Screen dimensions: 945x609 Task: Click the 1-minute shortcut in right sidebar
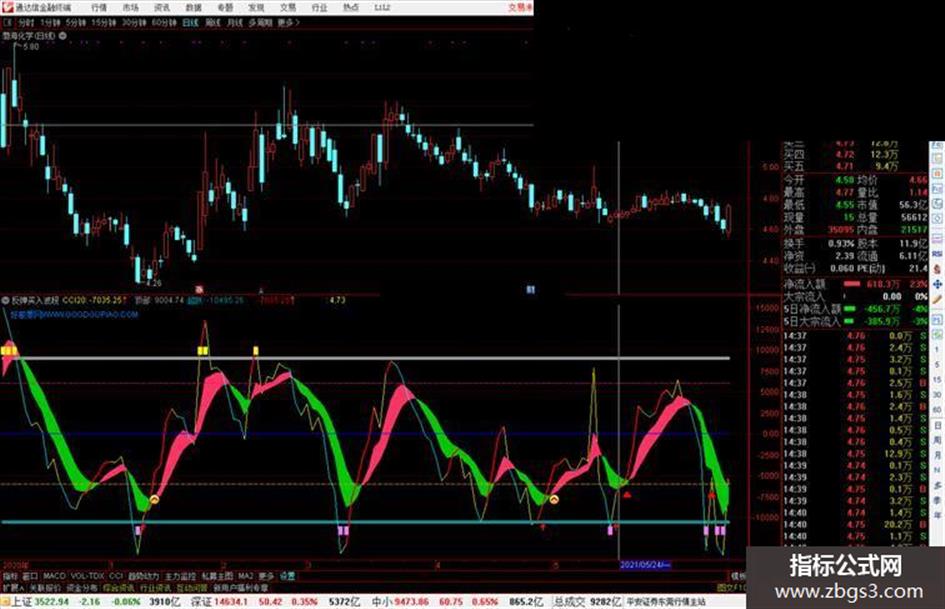click(x=937, y=350)
